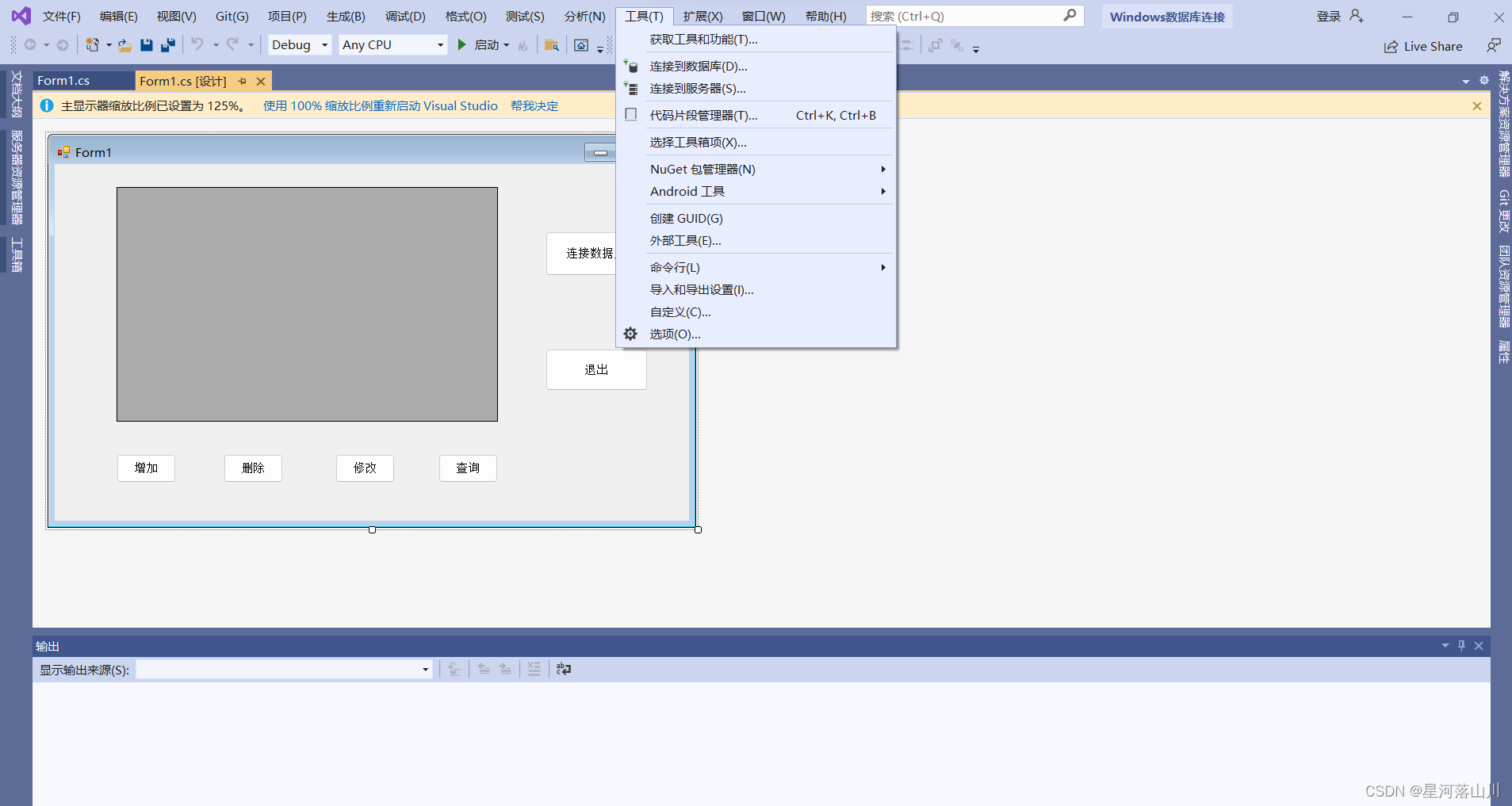
Task: Toggle the pin on Form1.cs [设计] tab
Action: point(243,80)
